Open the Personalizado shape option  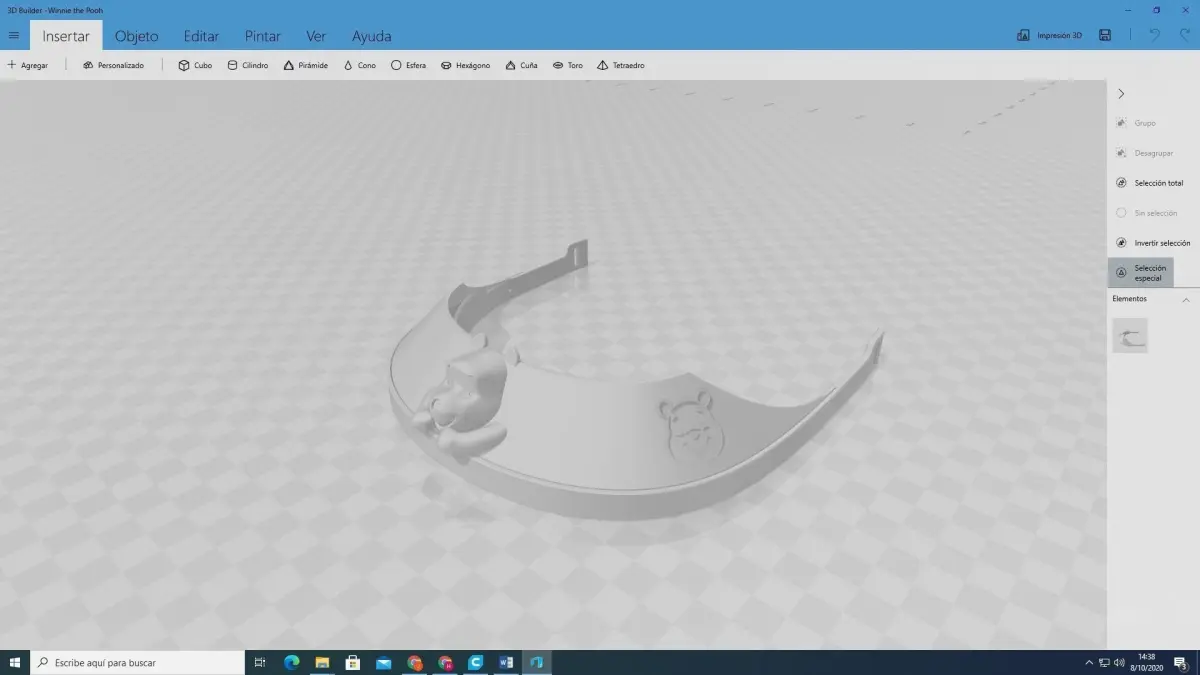pyautogui.click(x=114, y=65)
